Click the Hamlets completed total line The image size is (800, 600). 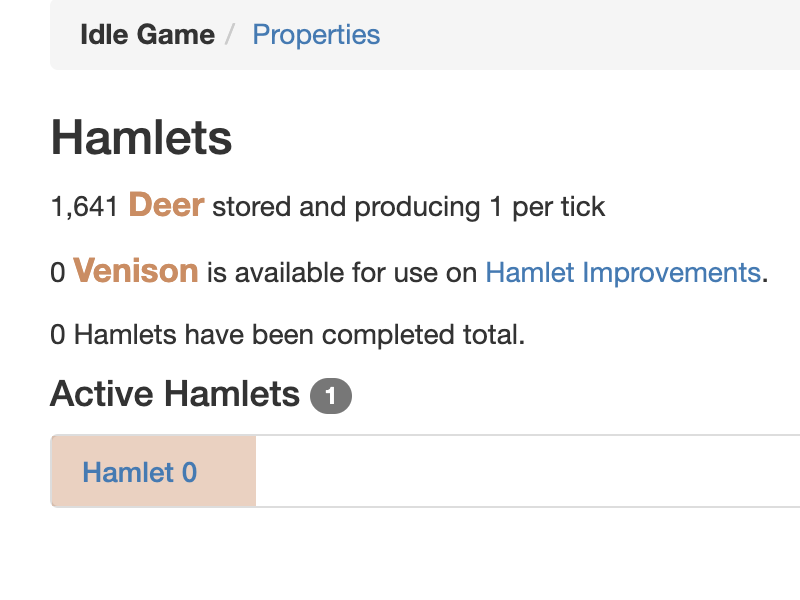click(288, 335)
